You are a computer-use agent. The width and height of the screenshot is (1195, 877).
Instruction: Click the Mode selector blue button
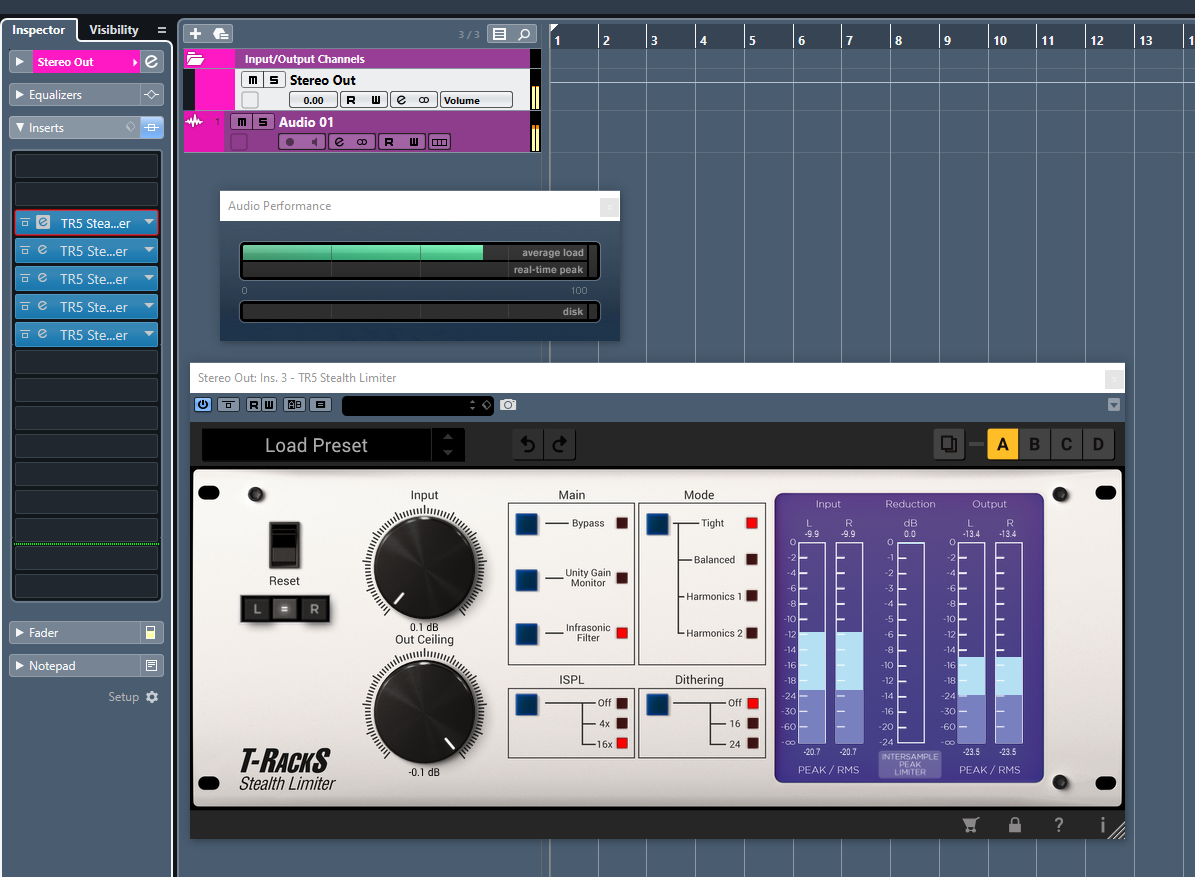point(657,523)
